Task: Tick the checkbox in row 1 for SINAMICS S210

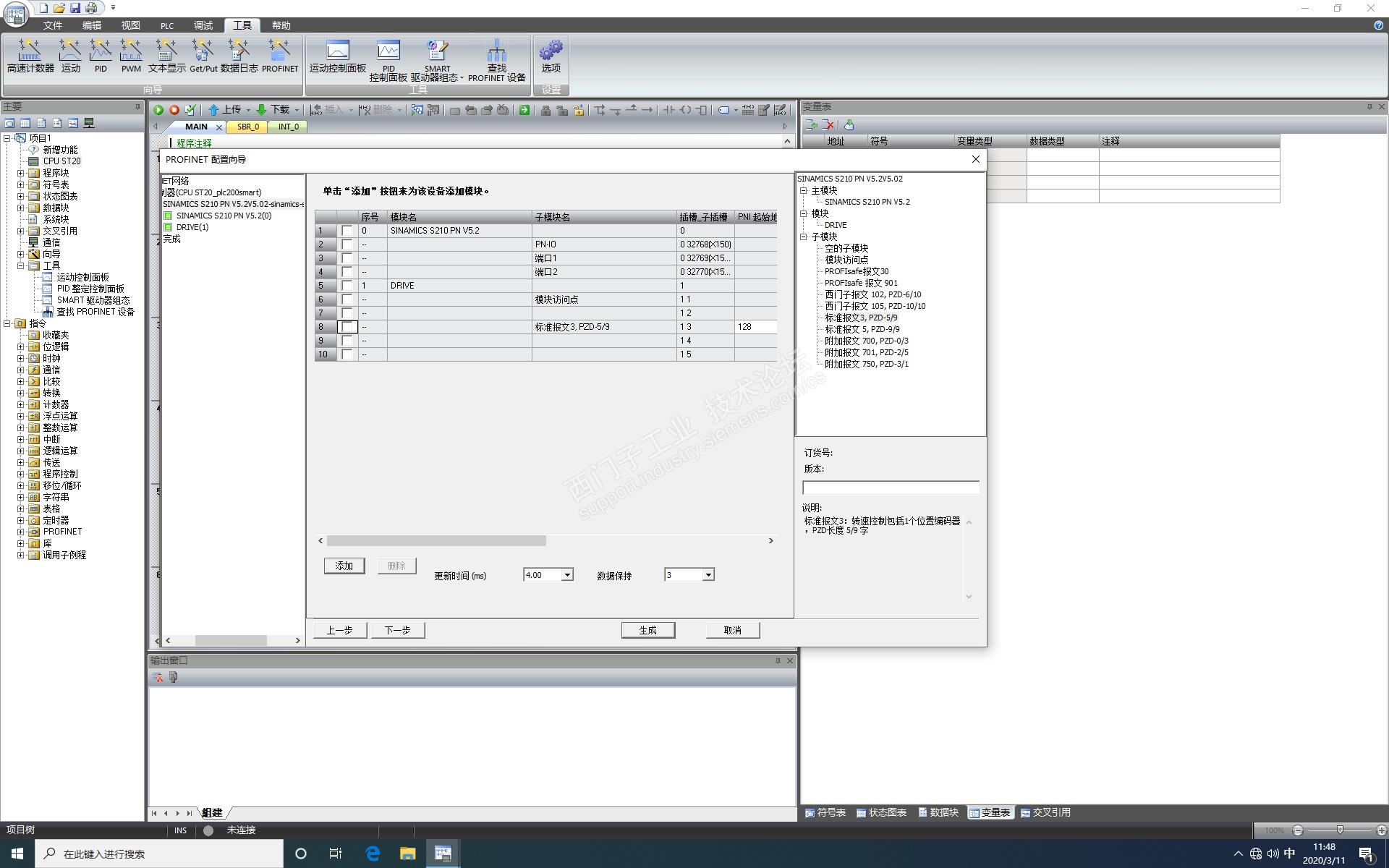Action: pyautogui.click(x=347, y=231)
